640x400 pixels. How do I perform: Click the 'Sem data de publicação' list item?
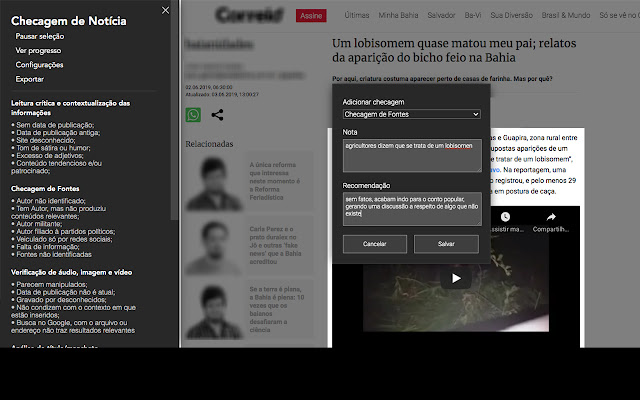tap(53, 125)
